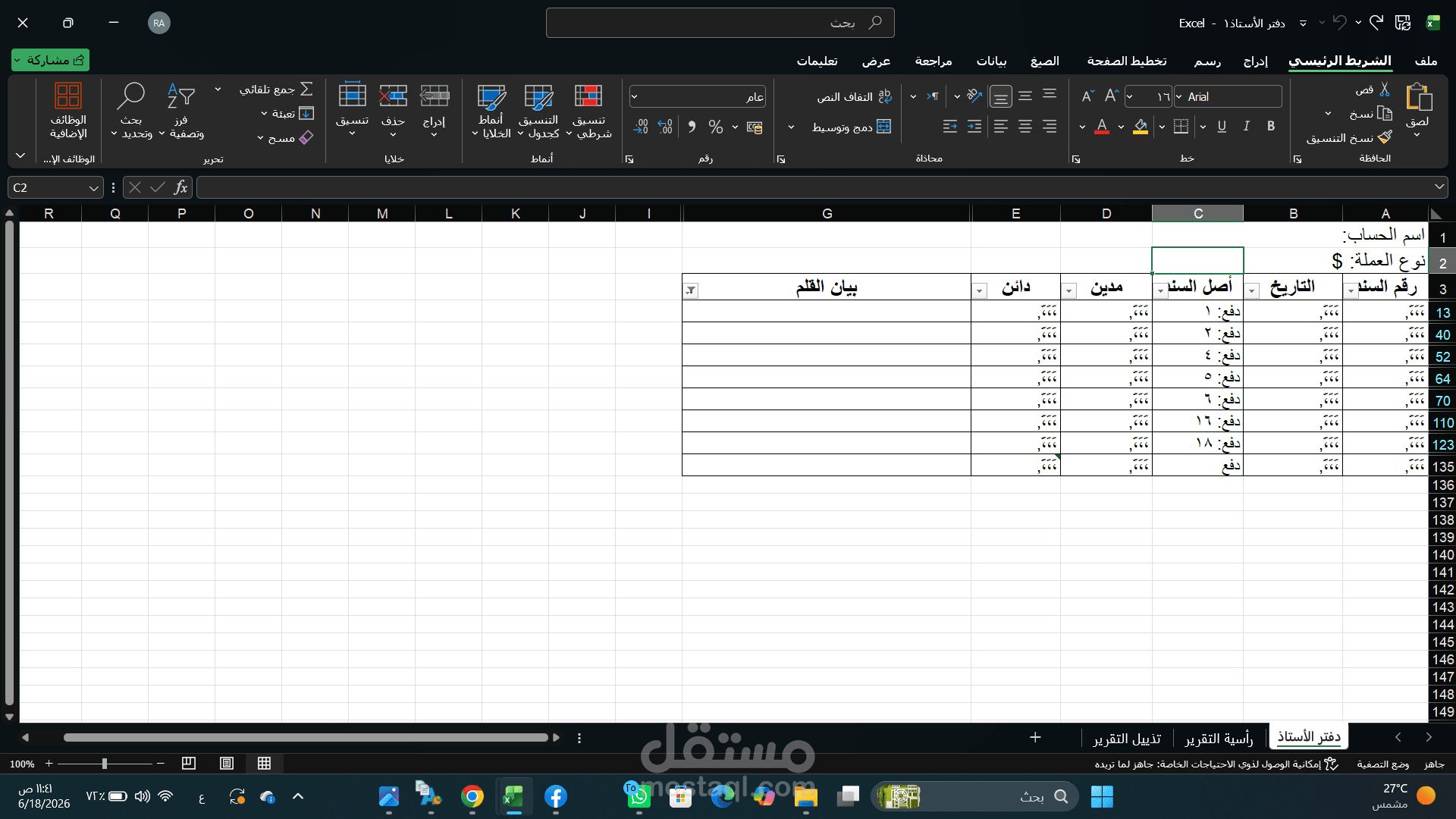Switch to sheet تذييل التقرير

1127,738
